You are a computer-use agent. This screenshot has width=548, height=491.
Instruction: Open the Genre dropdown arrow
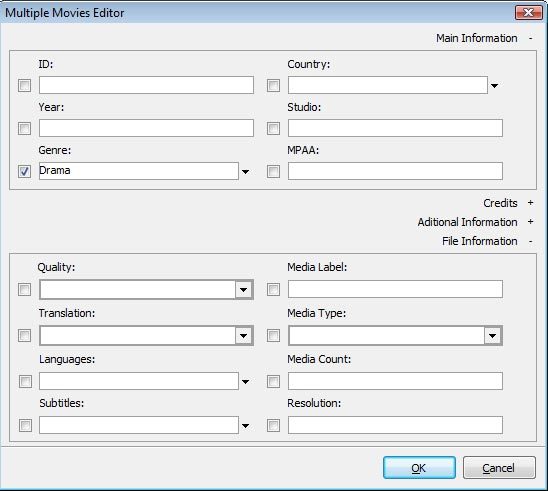[246, 172]
